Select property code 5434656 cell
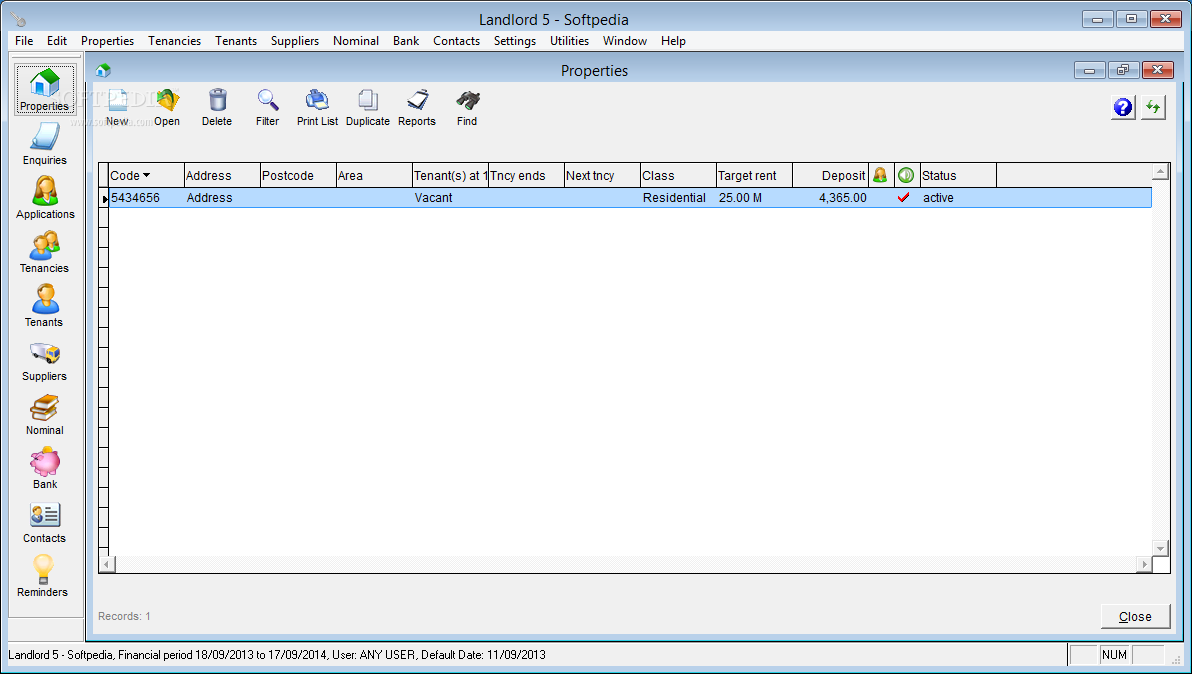This screenshot has height=674, width=1192. pos(146,198)
